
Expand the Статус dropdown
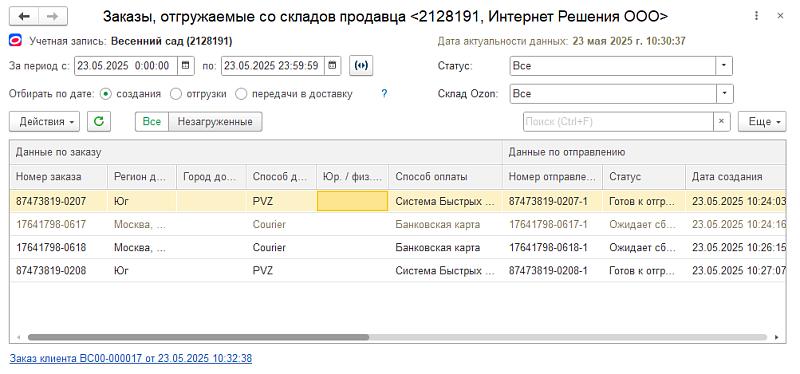(724, 66)
